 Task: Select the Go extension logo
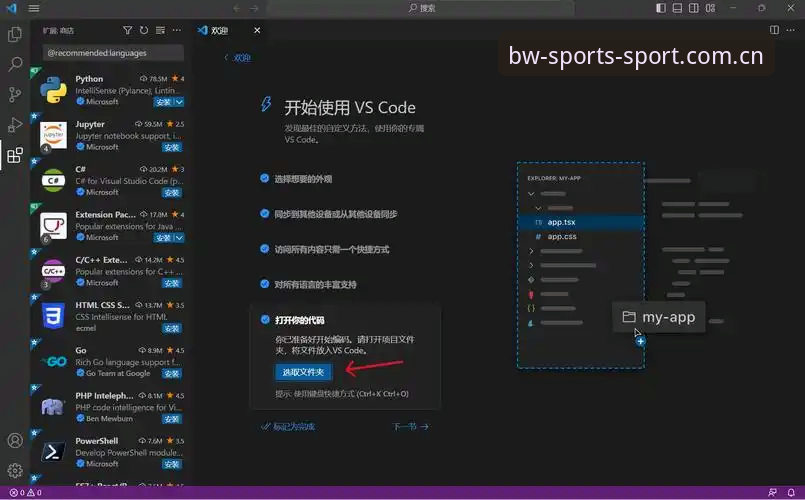pos(53,361)
